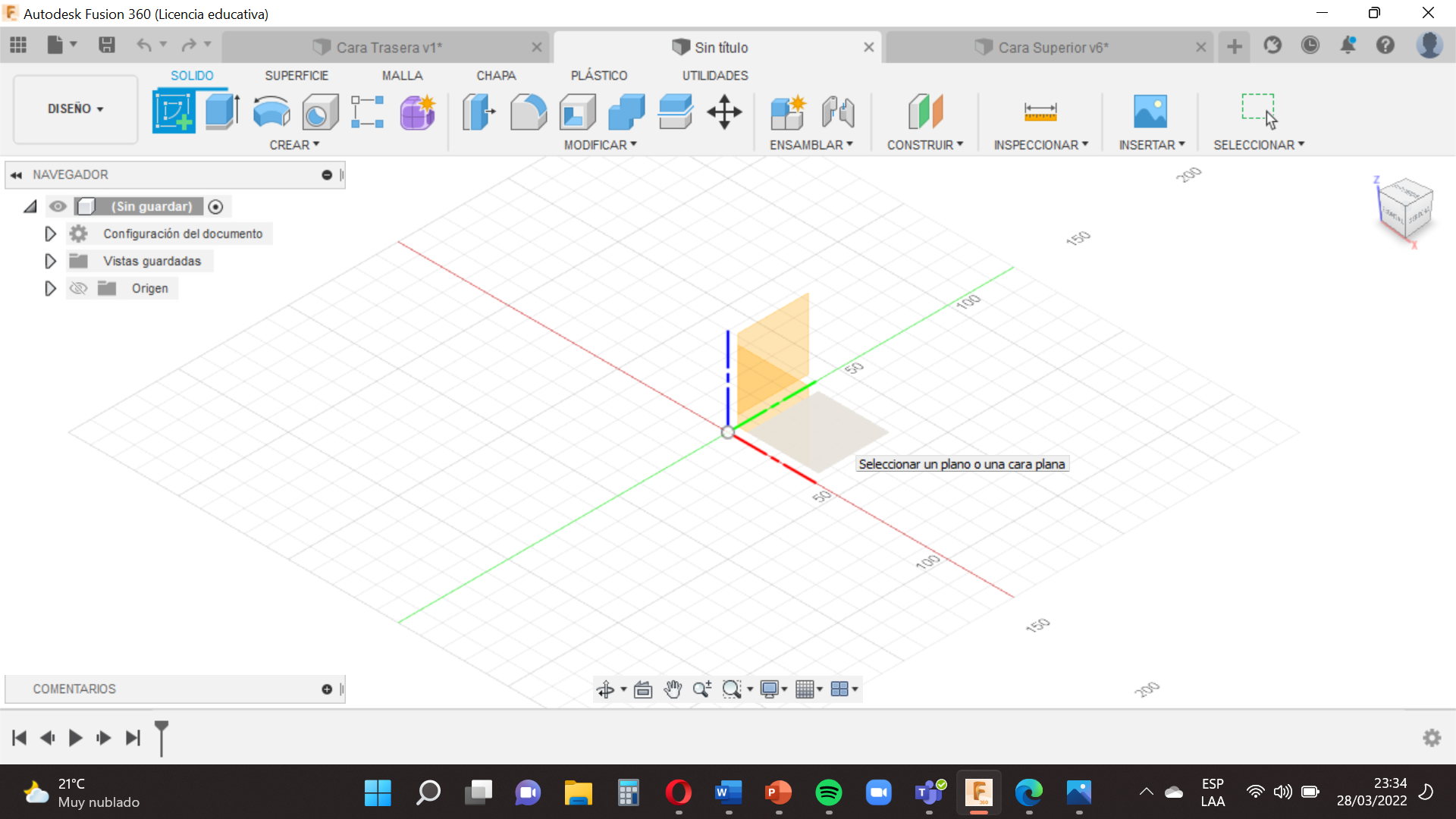Click the Redo arrow
The image size is (1456, 819).
coord(188,45)
